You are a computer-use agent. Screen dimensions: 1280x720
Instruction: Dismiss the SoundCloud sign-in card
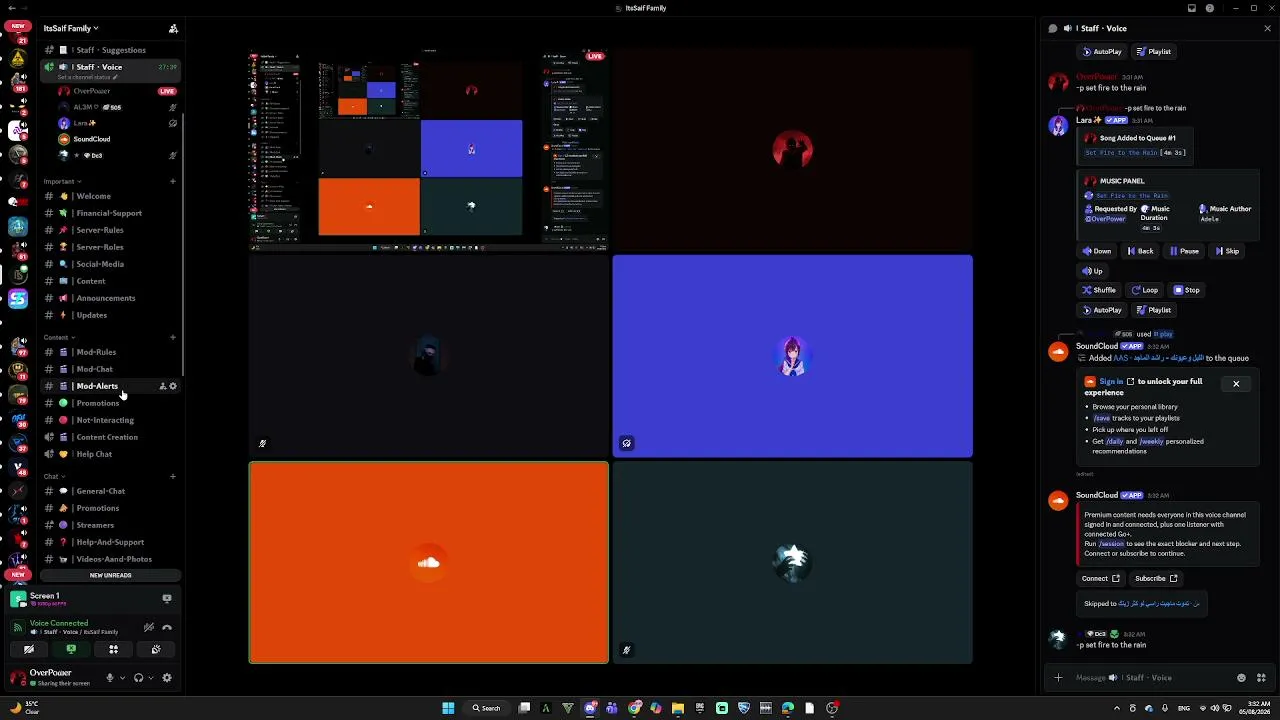(1236, 384)
